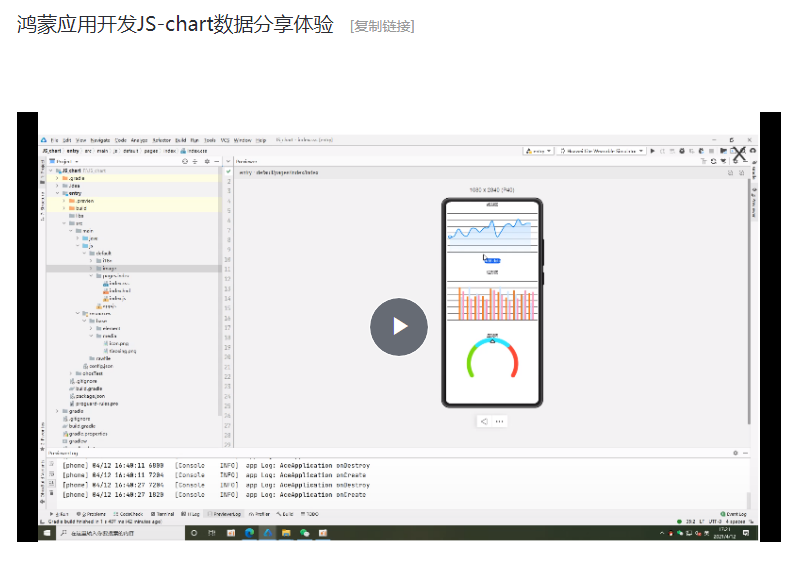802x564 pixels.
Task: Hide the Project panel with minus icon
Action: (216, 161)
